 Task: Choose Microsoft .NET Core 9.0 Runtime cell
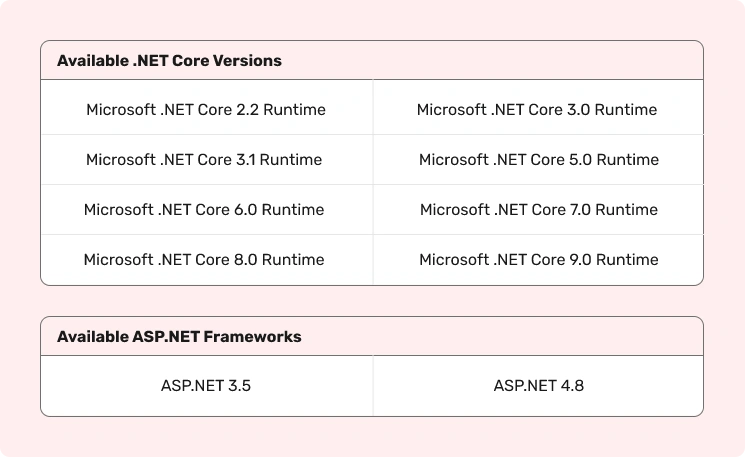coord(539,260)
